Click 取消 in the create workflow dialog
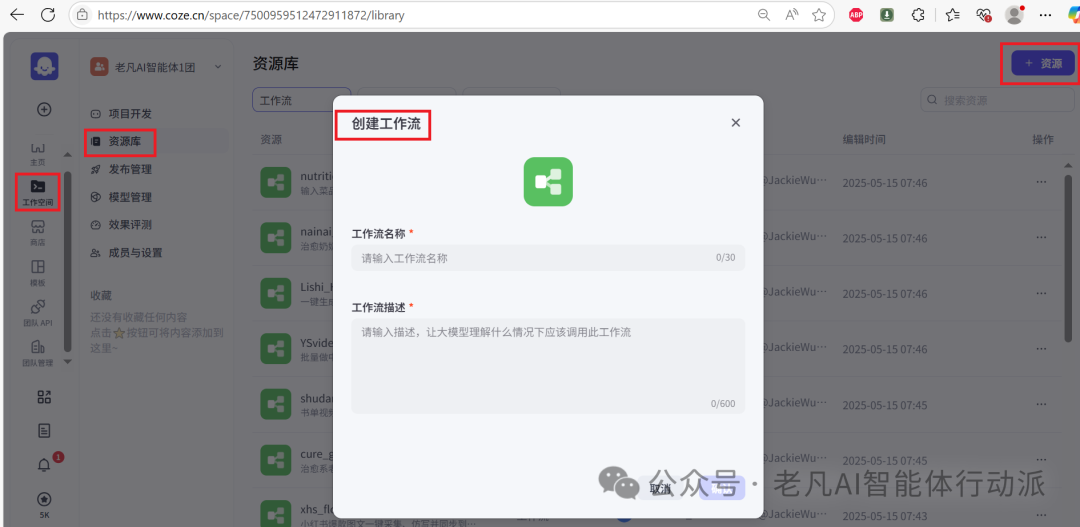1080x527 pixels. click(x=661, y=488)
